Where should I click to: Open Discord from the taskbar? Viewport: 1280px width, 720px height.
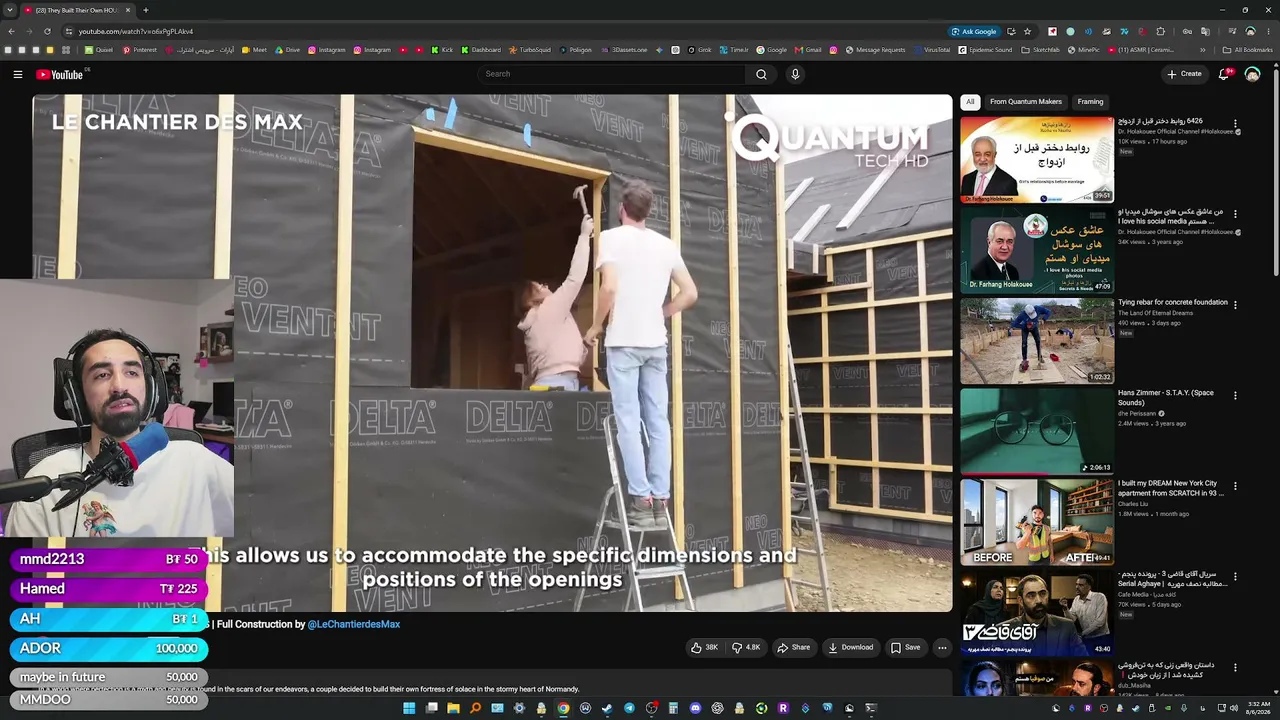tap(695, 708)
